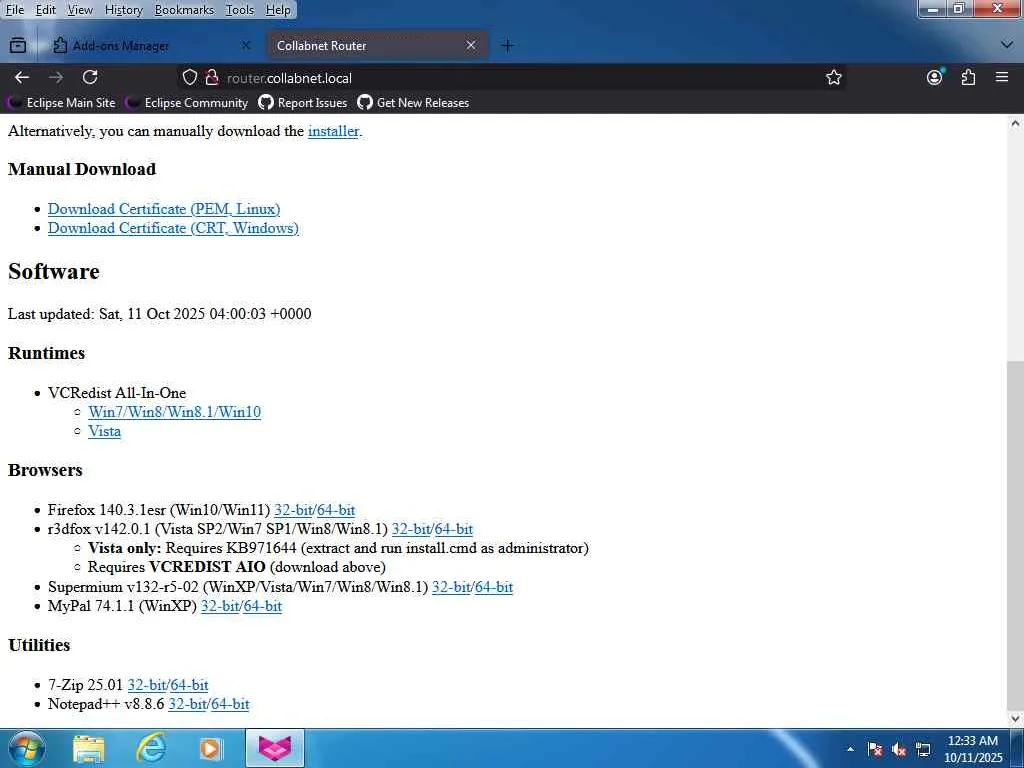
Task: Open the Tools menu
Action: click(240, 10)
